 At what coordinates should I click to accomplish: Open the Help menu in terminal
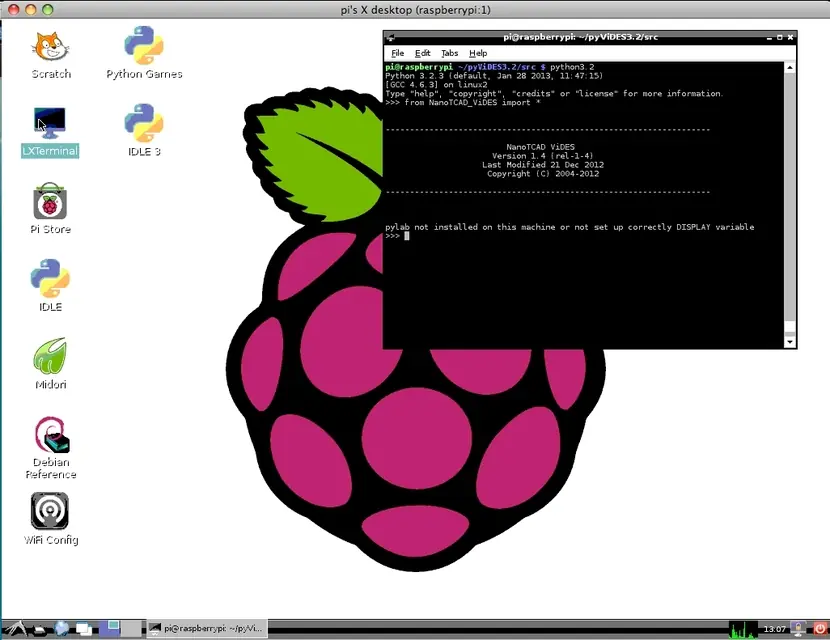click(x=478, y=53)
